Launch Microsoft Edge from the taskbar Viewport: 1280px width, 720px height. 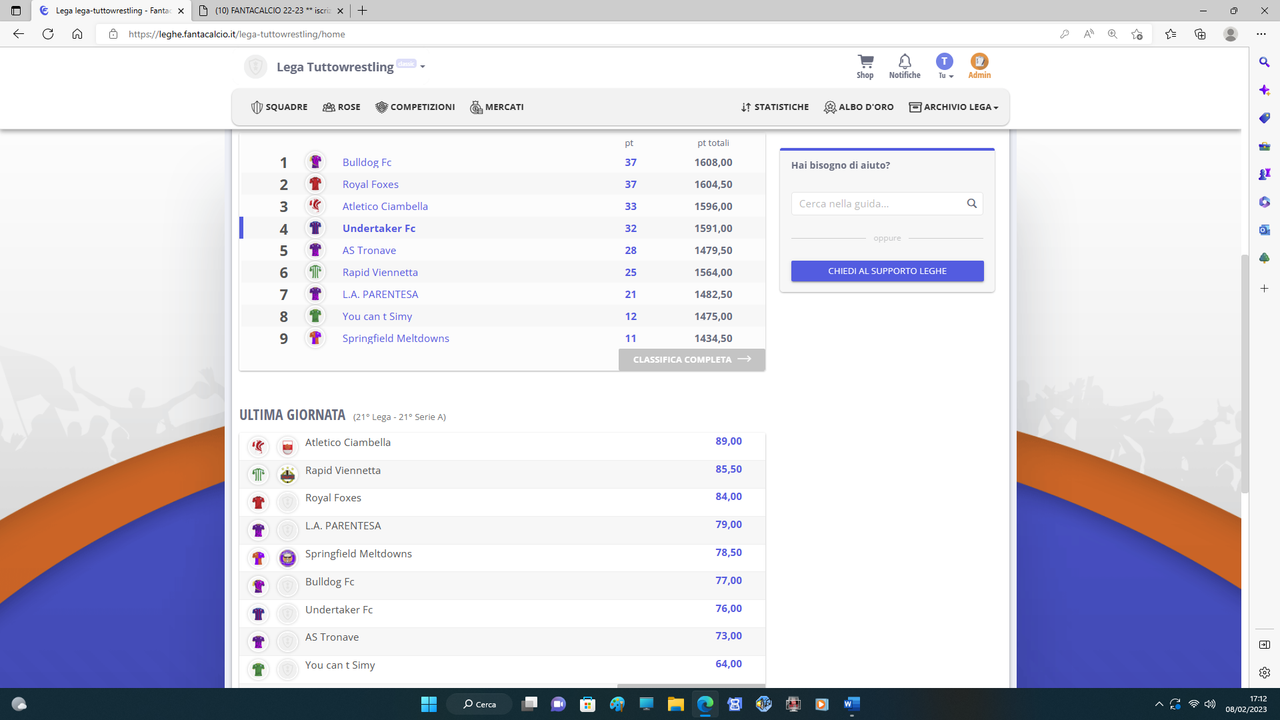pos(704,703)
